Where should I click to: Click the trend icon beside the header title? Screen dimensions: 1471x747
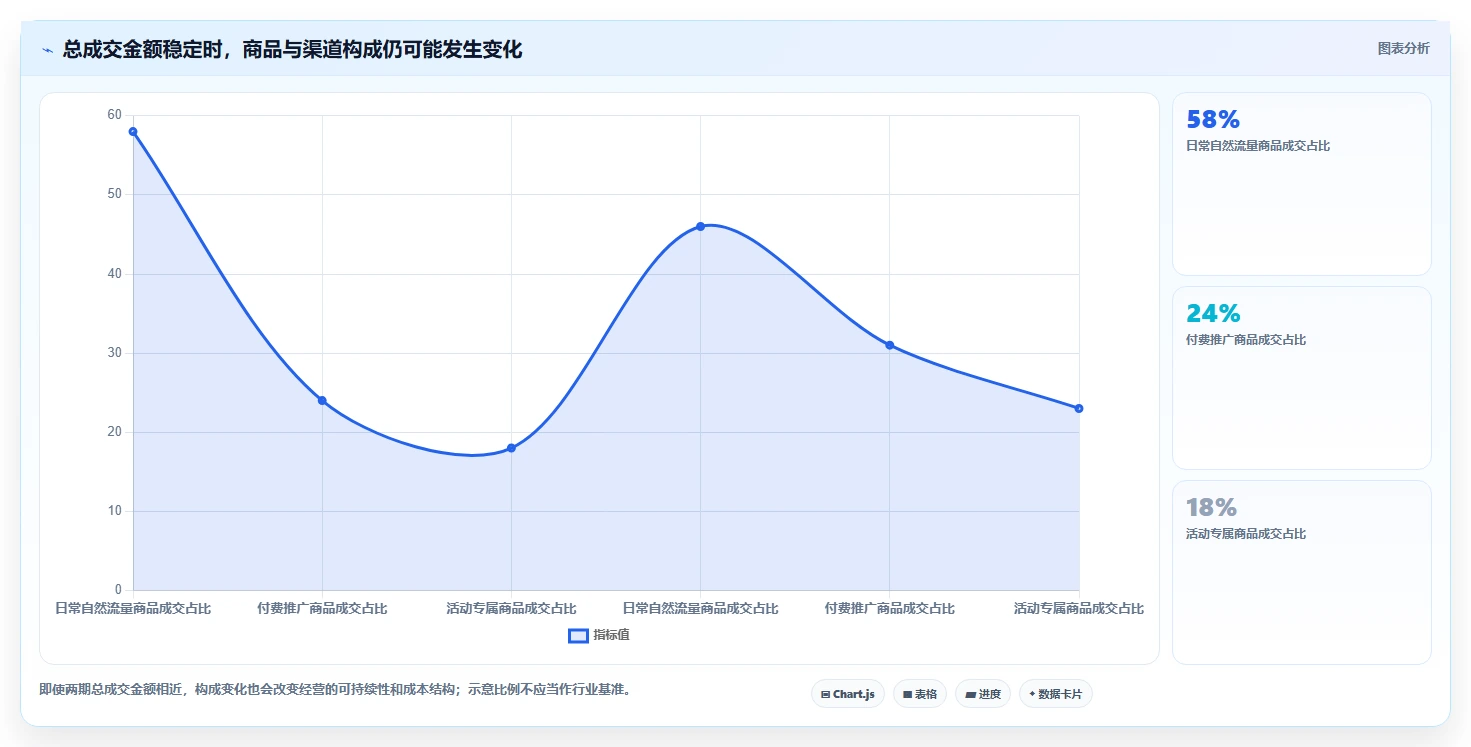tap(47, 50)
